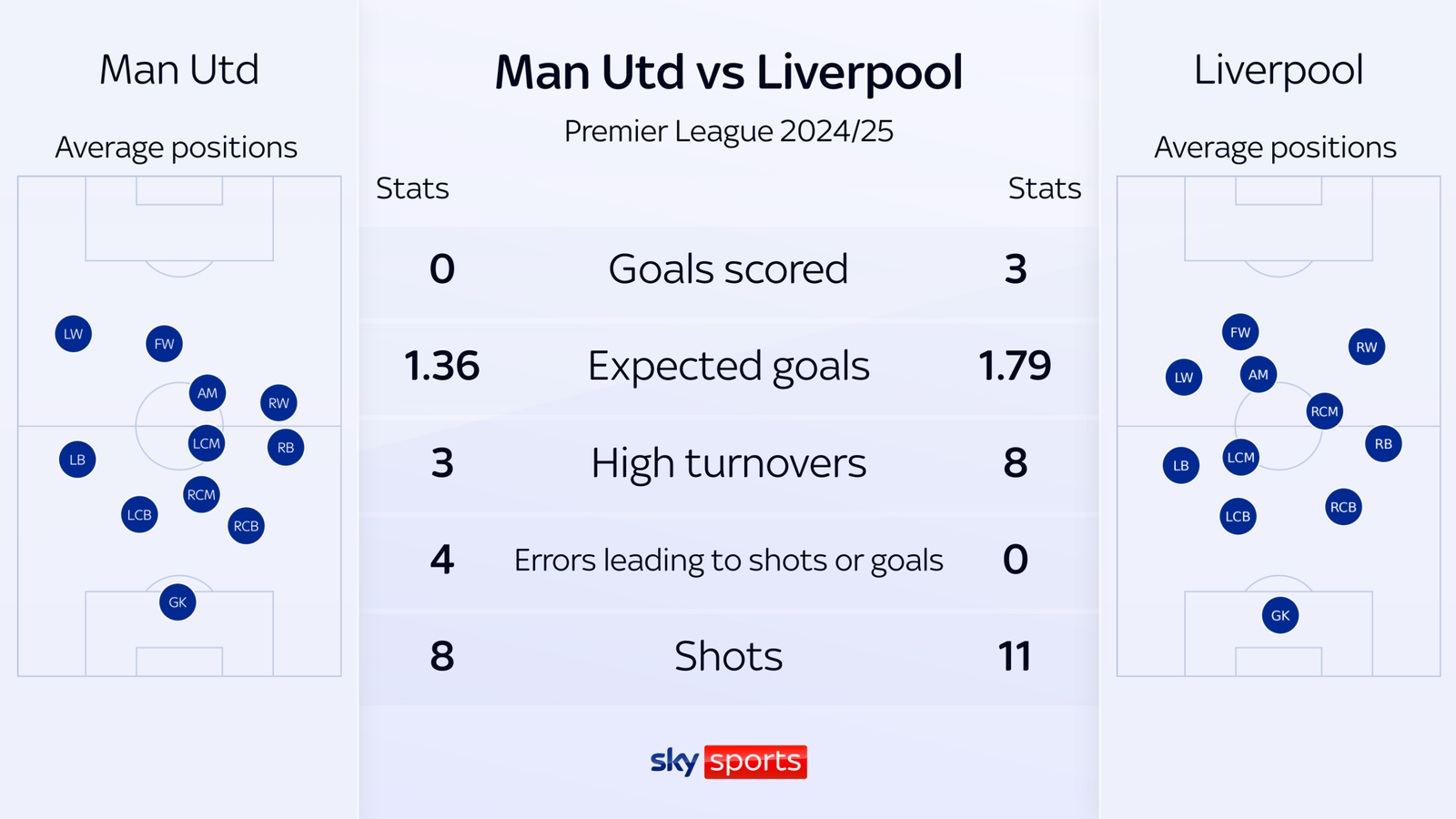1456x819 pixels.
Task: Click the Man Utd vs Liverpool title
Action: point(728,73)
